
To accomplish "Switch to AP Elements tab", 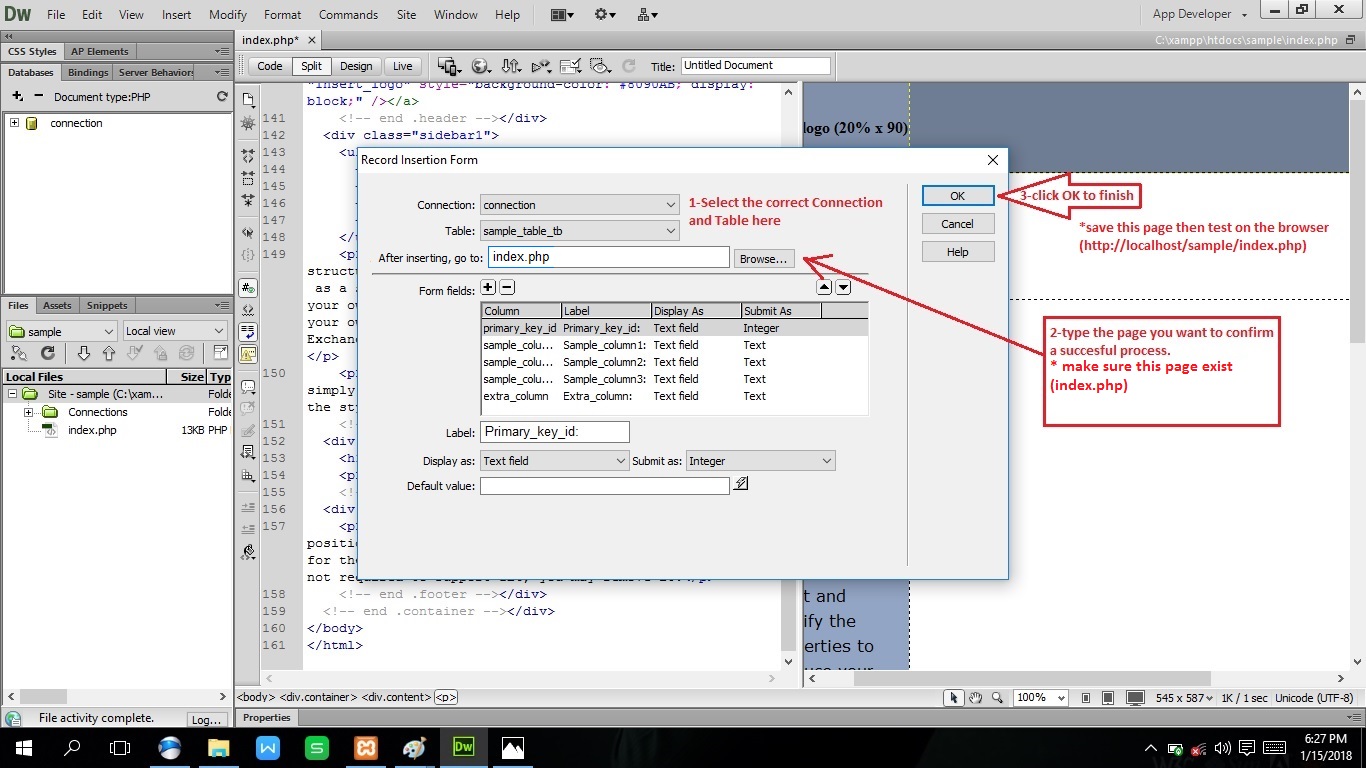I will point(99,51).
